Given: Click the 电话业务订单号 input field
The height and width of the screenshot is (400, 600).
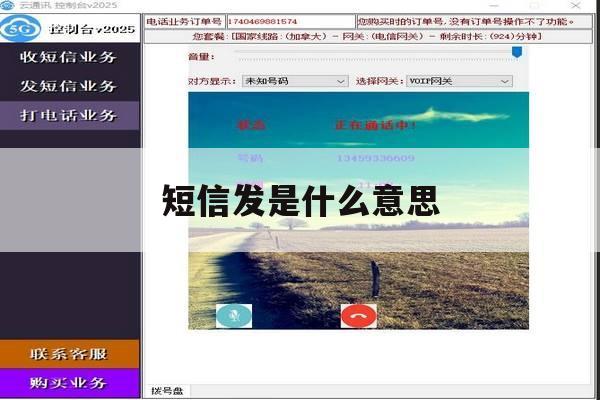Looking at the screenshot, I should click(x=291, y=21).
